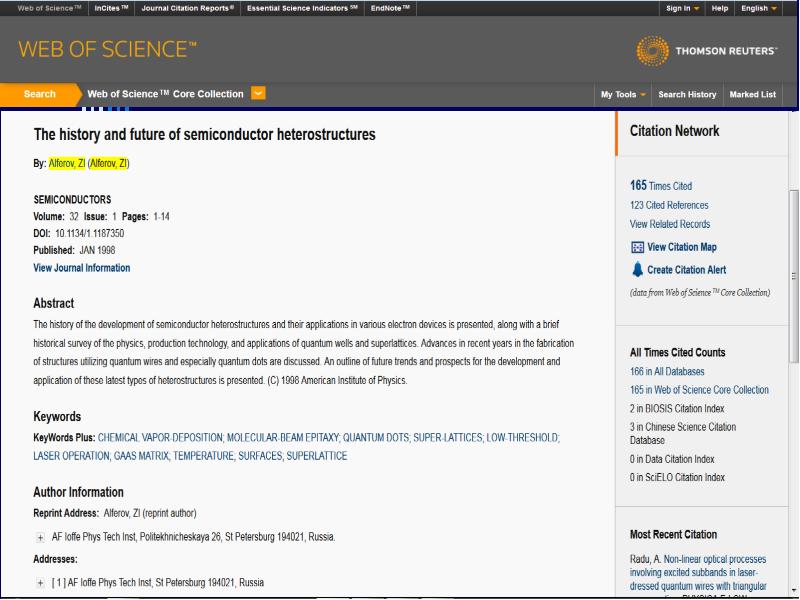Click the Web of Science Core Collection label
The image size is (800, 600).
[165, 94]
